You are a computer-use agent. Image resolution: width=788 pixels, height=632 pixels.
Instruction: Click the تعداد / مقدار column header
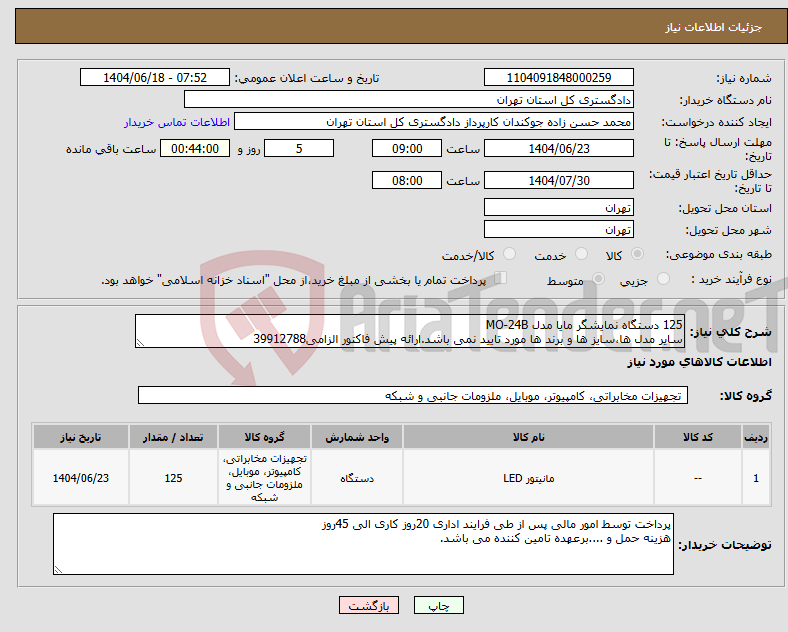tap(173, 437)
